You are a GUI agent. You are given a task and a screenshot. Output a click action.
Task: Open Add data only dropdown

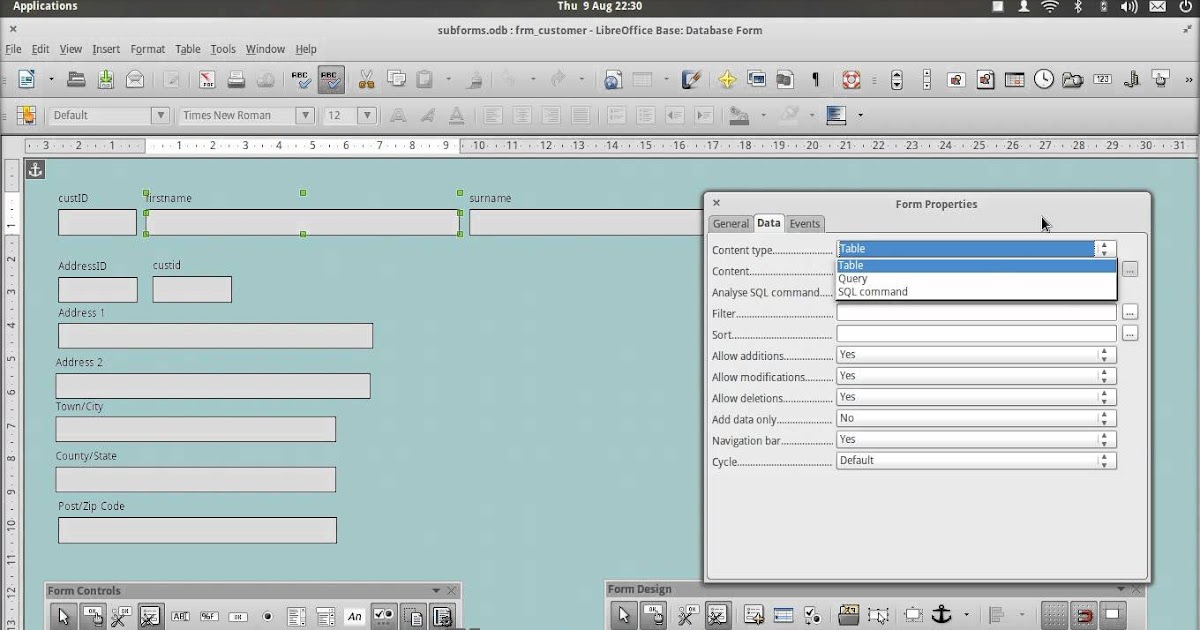tap(976, 419)
